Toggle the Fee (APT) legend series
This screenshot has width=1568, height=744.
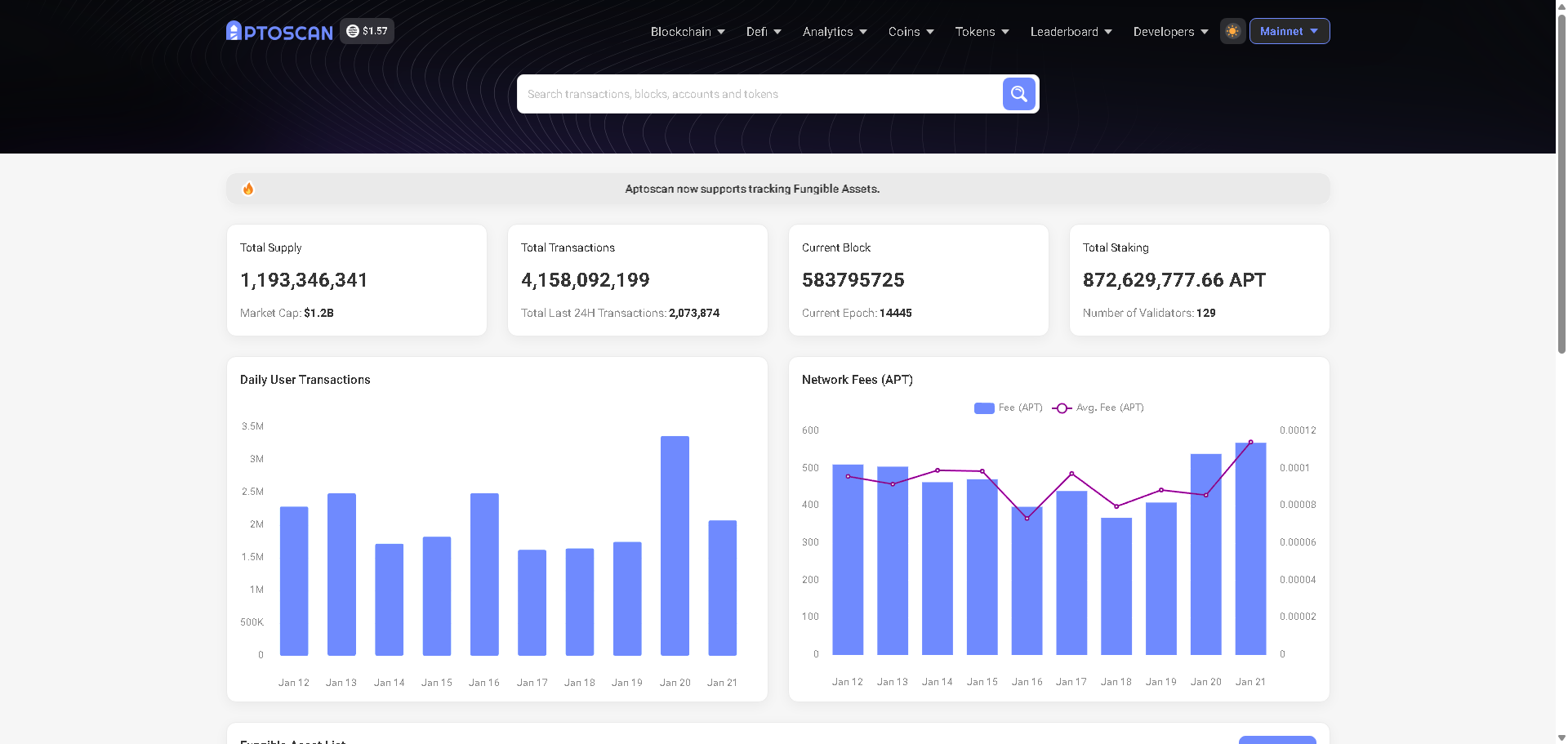[1008, 408]
